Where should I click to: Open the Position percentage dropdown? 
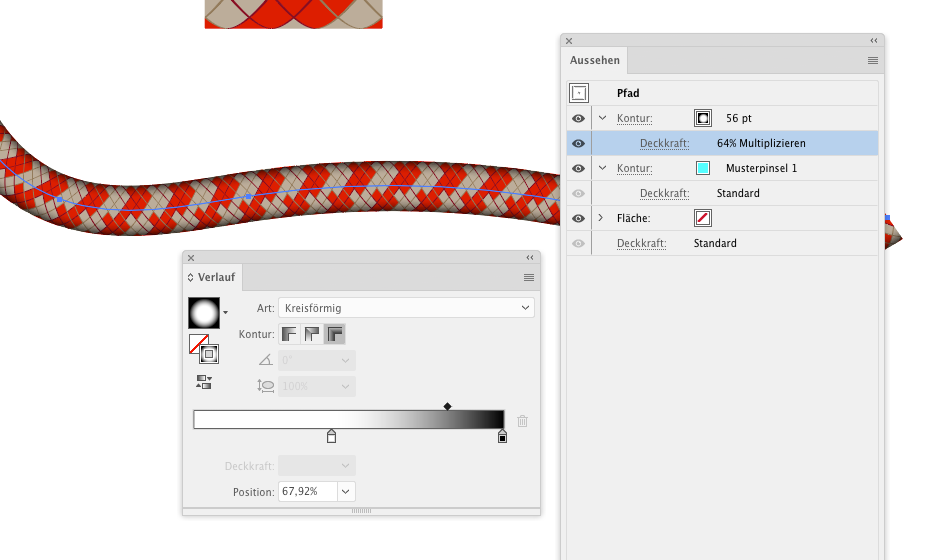click(x=345, y=491)
